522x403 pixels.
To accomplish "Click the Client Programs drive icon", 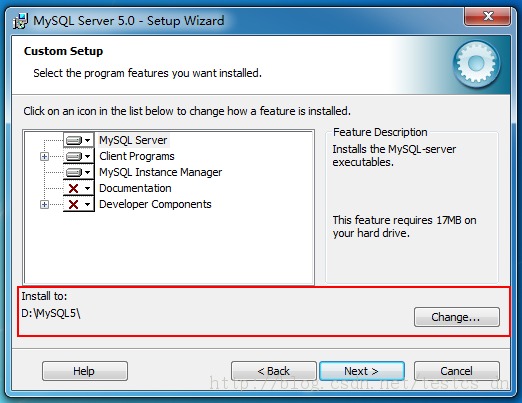I will (x=74, y=156).
